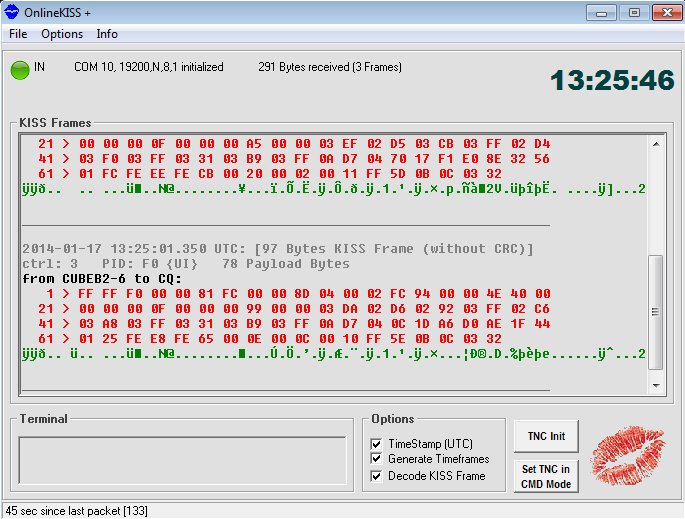This screenshot has height=519, width=685.
Task: Open the File menu
Action: [18, 34]
